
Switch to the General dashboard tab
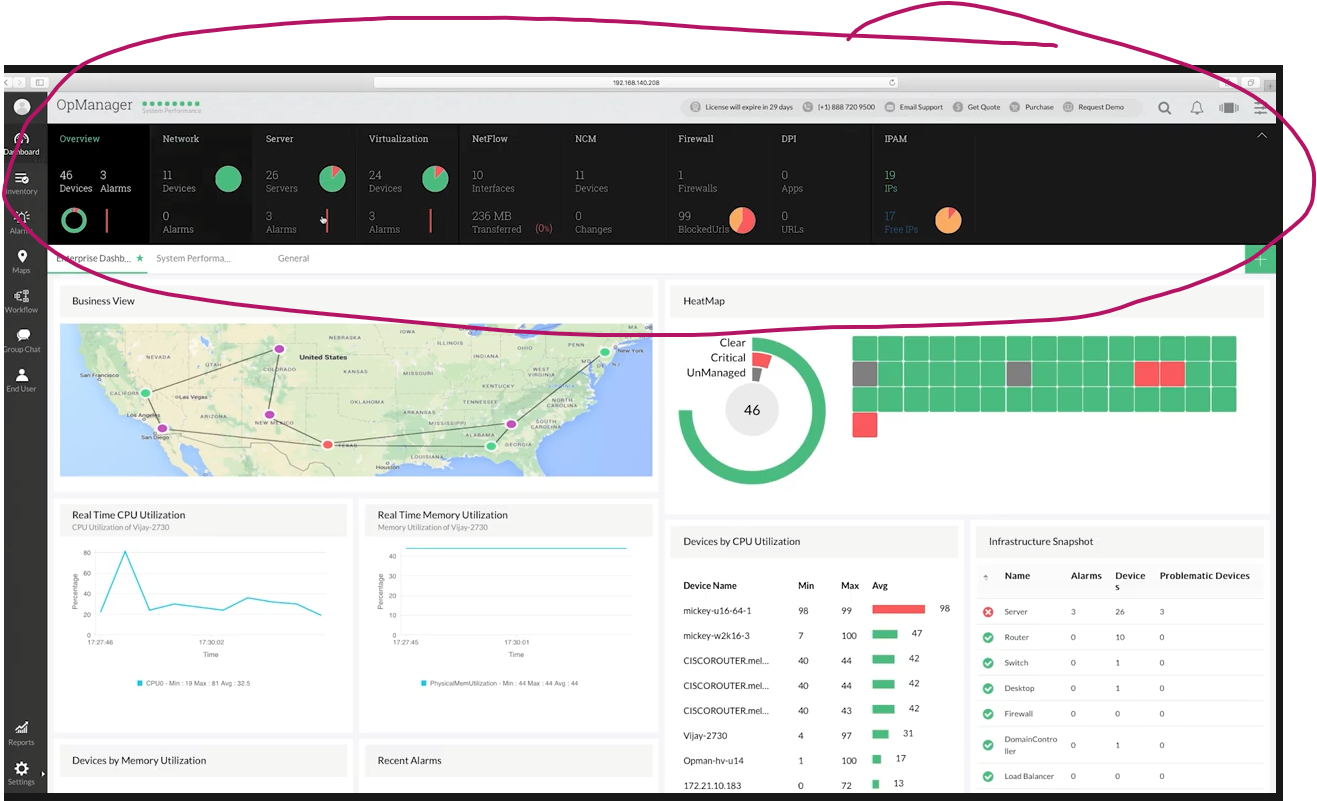coord(293,258)
